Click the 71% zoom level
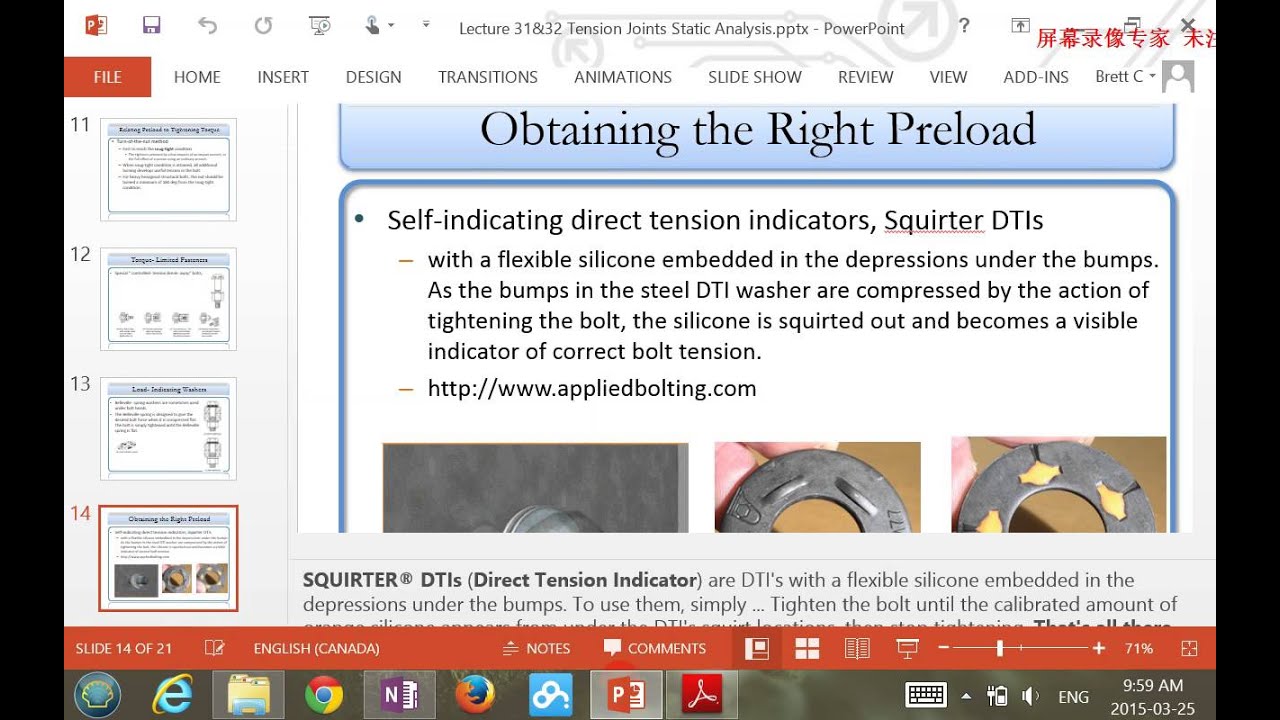The height and width of the screenshot is (720, 1280). click(x=1139, y=649)
